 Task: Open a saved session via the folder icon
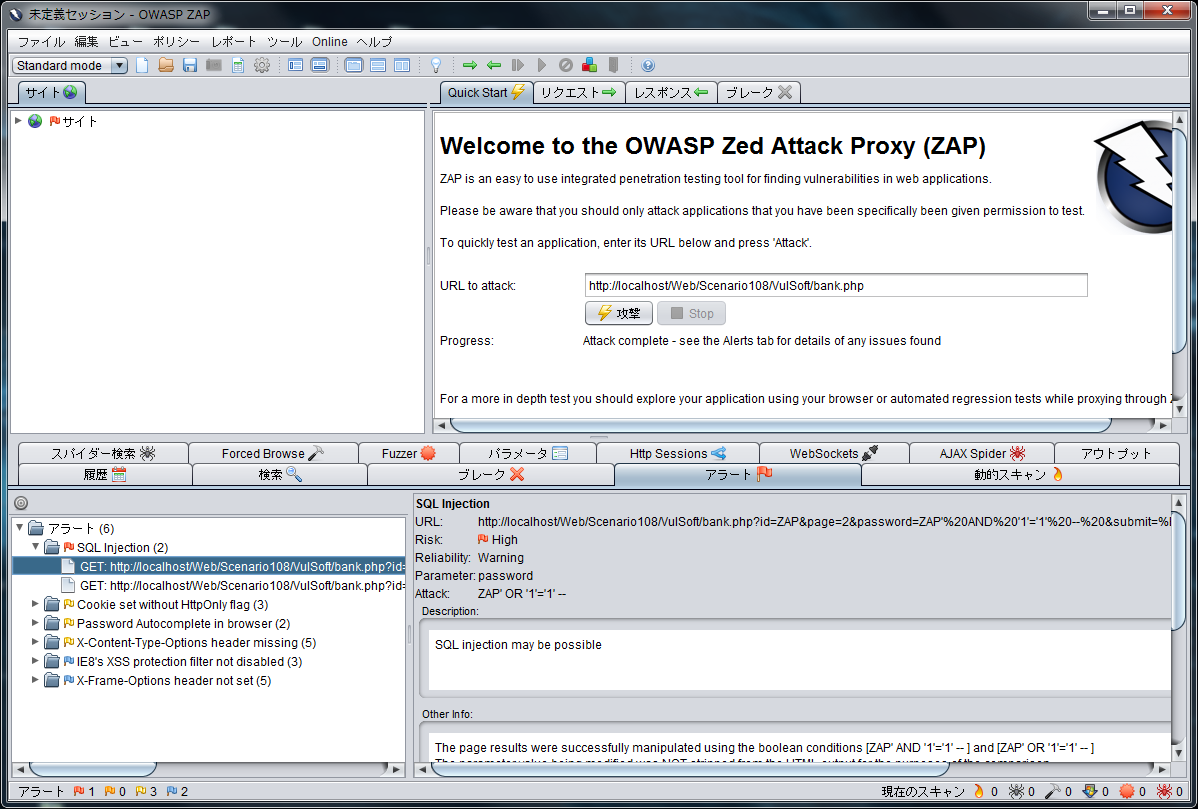click(166, 66)
